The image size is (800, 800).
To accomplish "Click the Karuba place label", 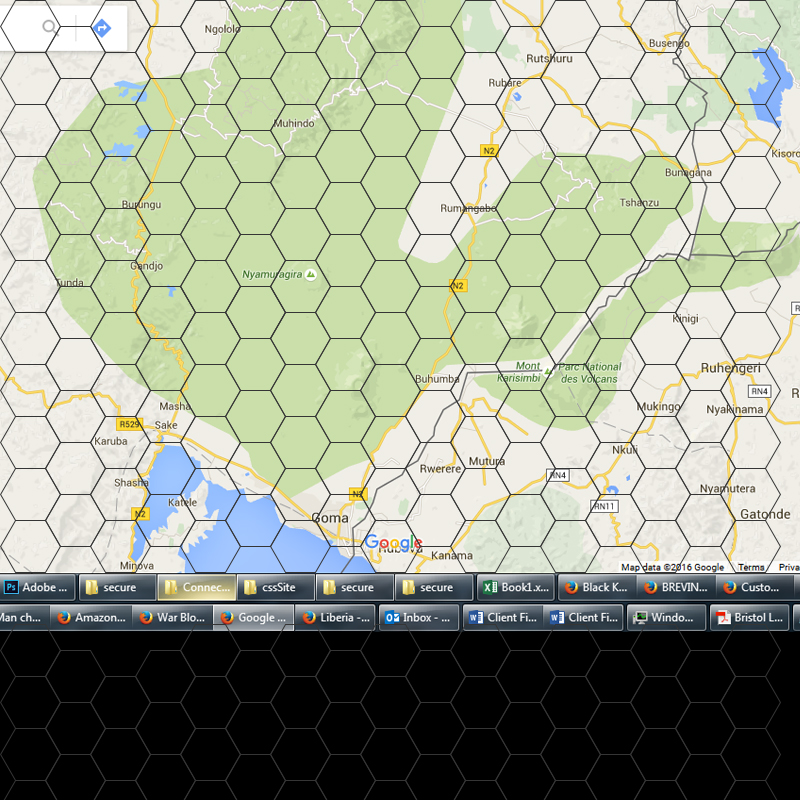I will tap(111, 441).
